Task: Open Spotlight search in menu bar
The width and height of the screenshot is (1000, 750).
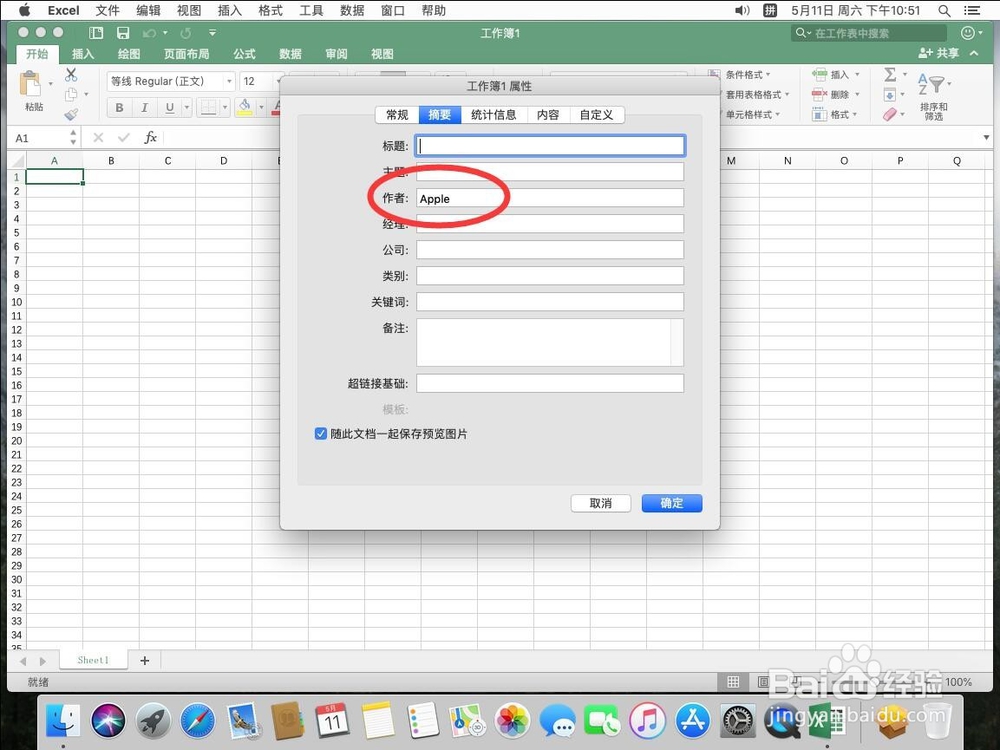Action: coord(945,10)
